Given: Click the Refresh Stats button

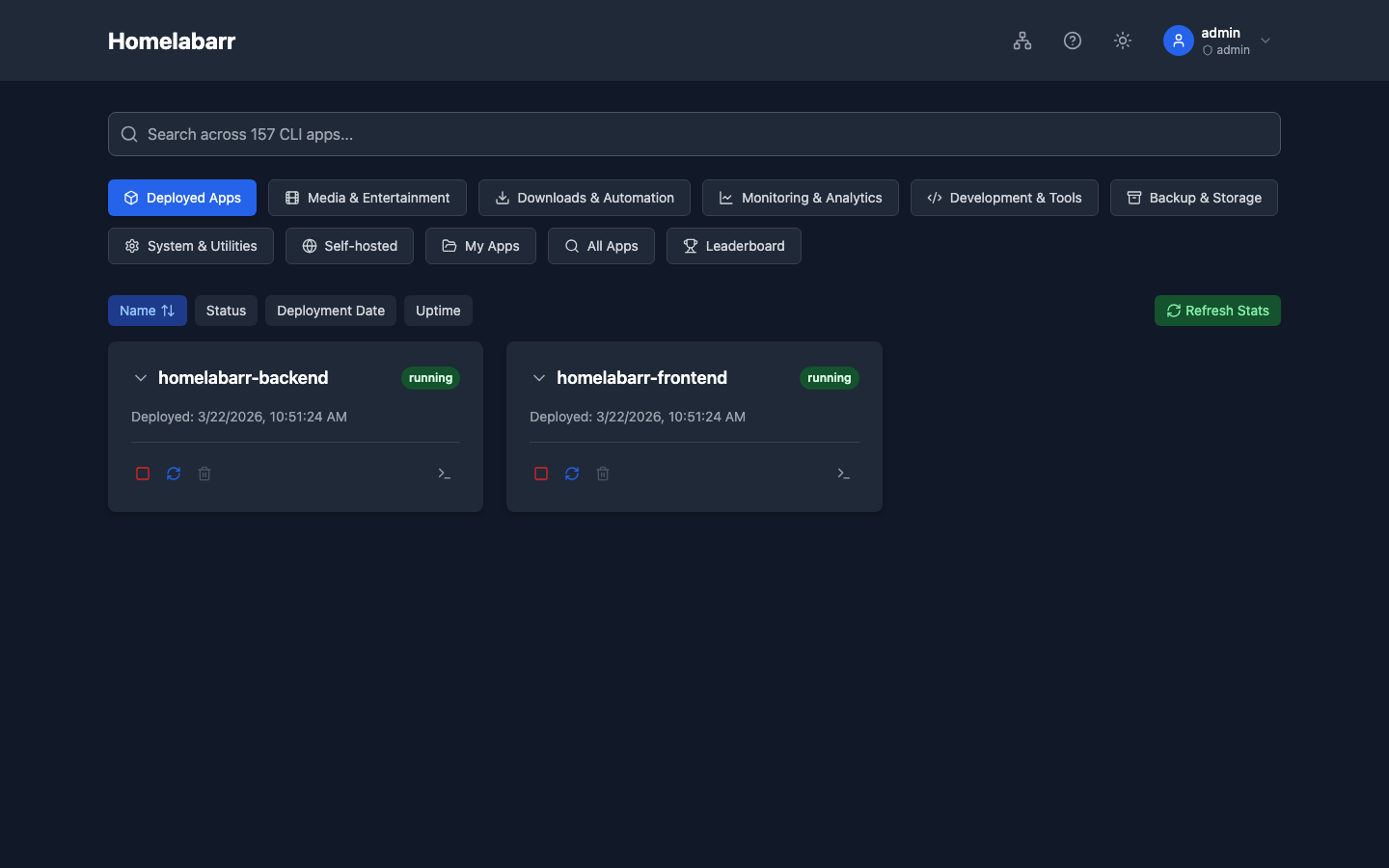Looking at the screenshot, I should 1217,311.
